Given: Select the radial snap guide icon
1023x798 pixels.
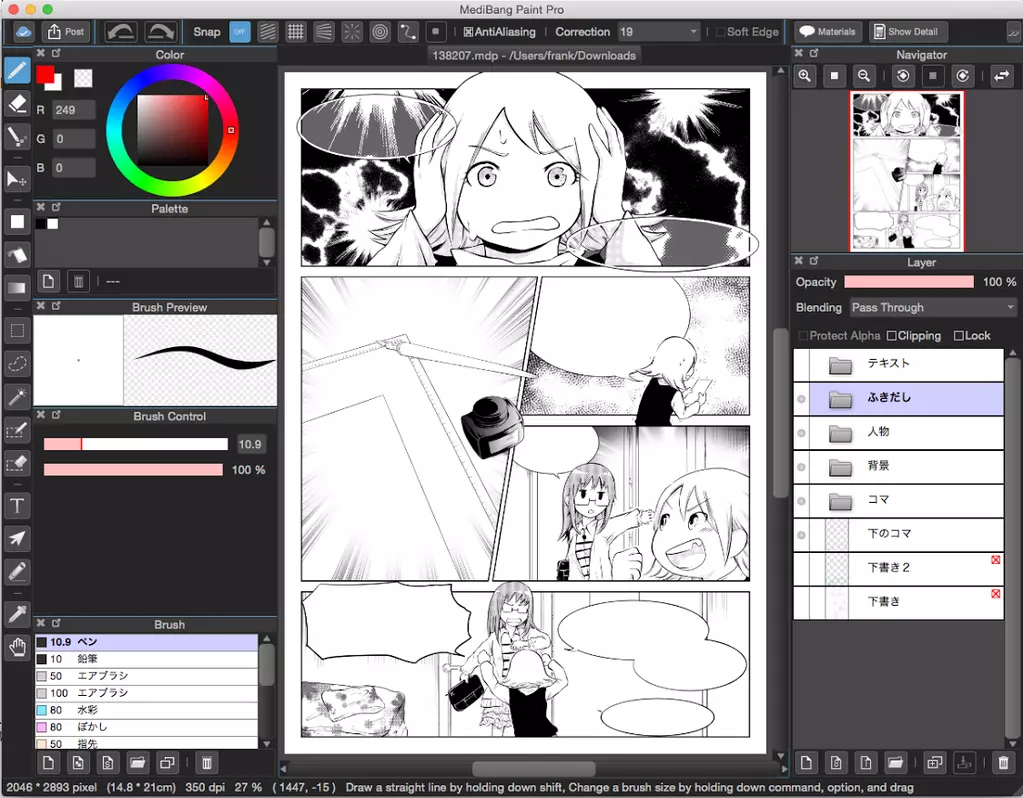Looking at the screenshot, I should tap(352, 31).
